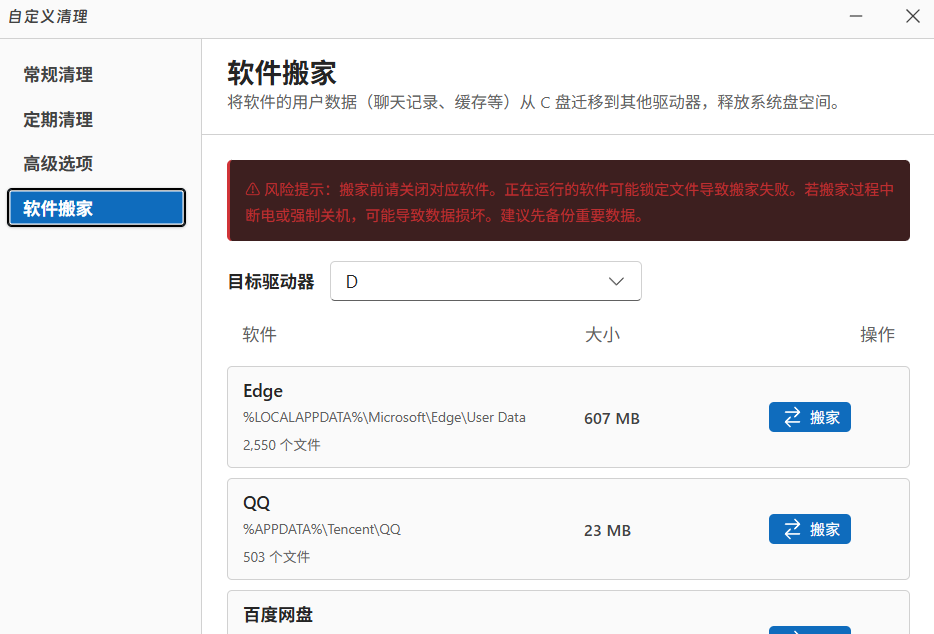Click the Edge User Data path text
Screen dimensions: 934x634
384,418
